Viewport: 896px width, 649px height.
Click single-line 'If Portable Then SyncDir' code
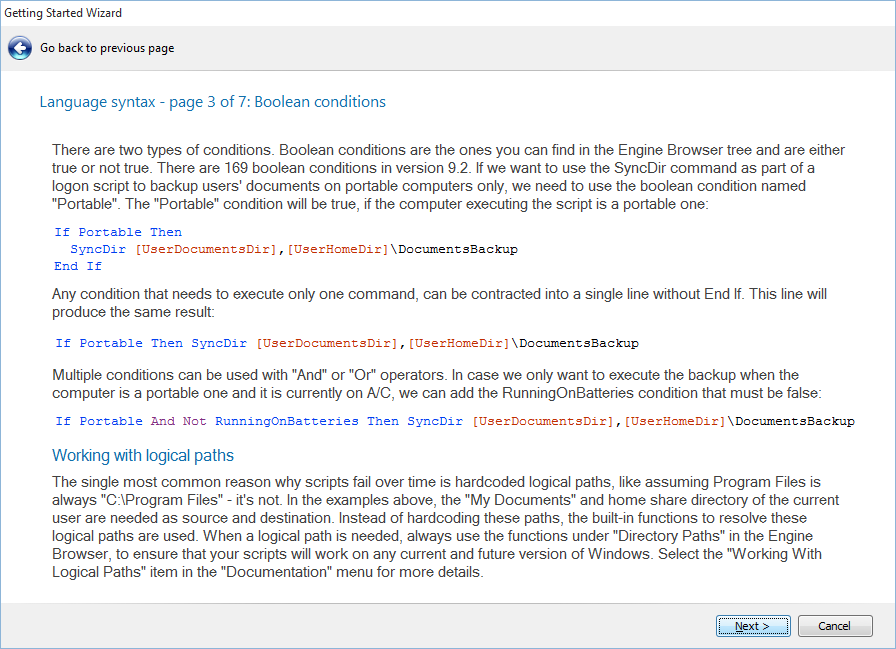pyautogui.click(x=347, y=343)
